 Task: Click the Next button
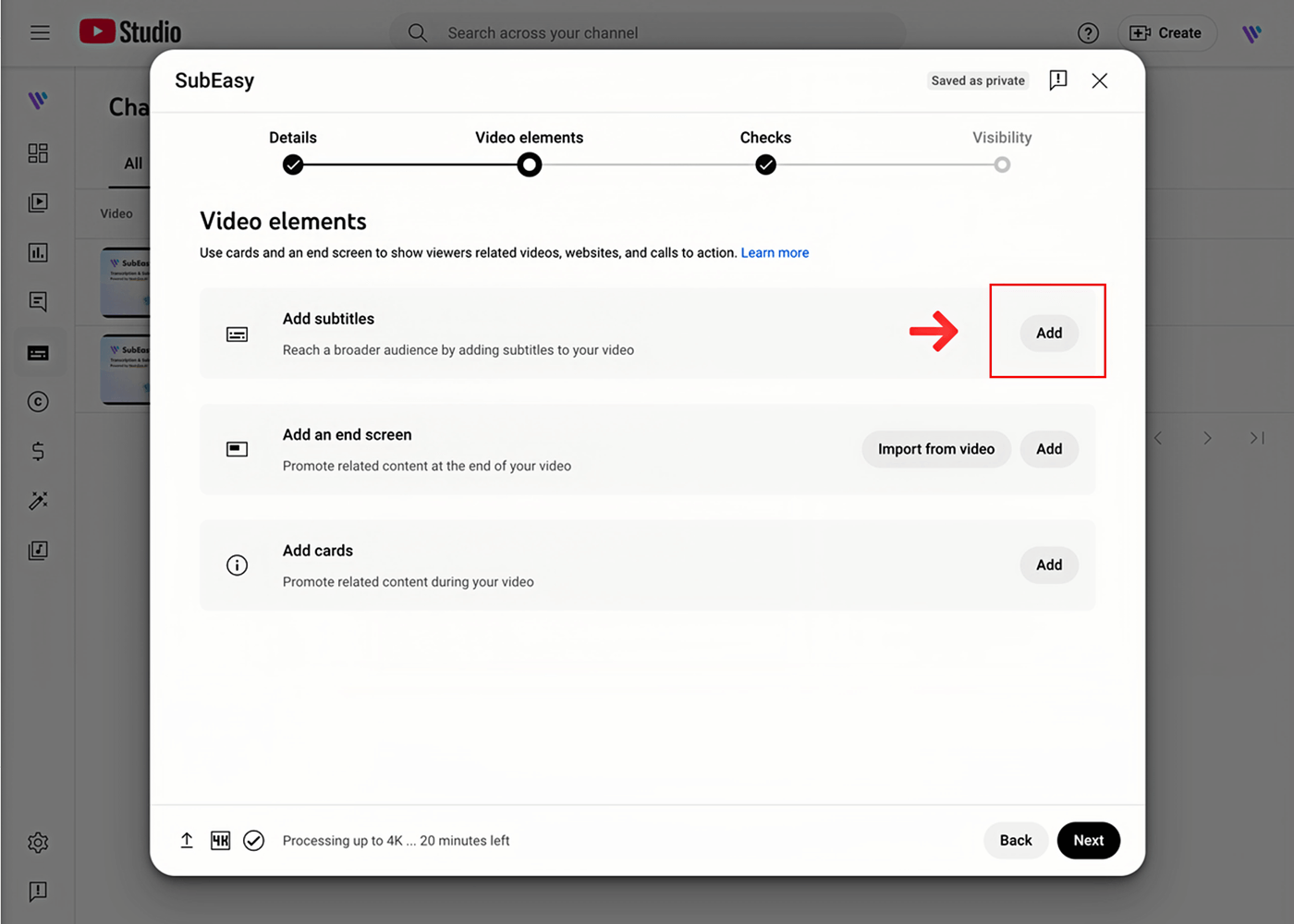pos(1089,840)
